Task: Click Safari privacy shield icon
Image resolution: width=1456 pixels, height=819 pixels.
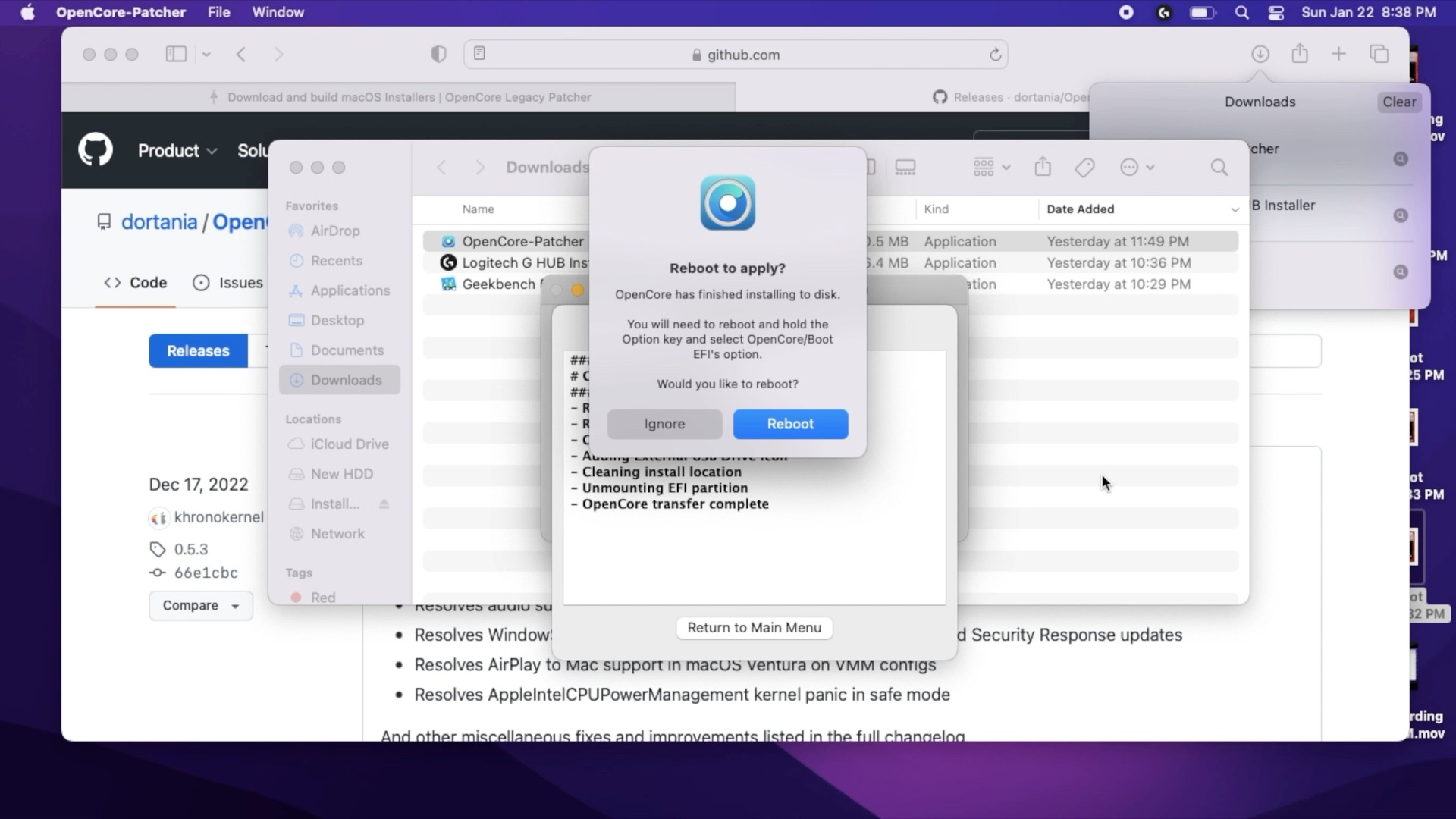Action: (438, 54)
